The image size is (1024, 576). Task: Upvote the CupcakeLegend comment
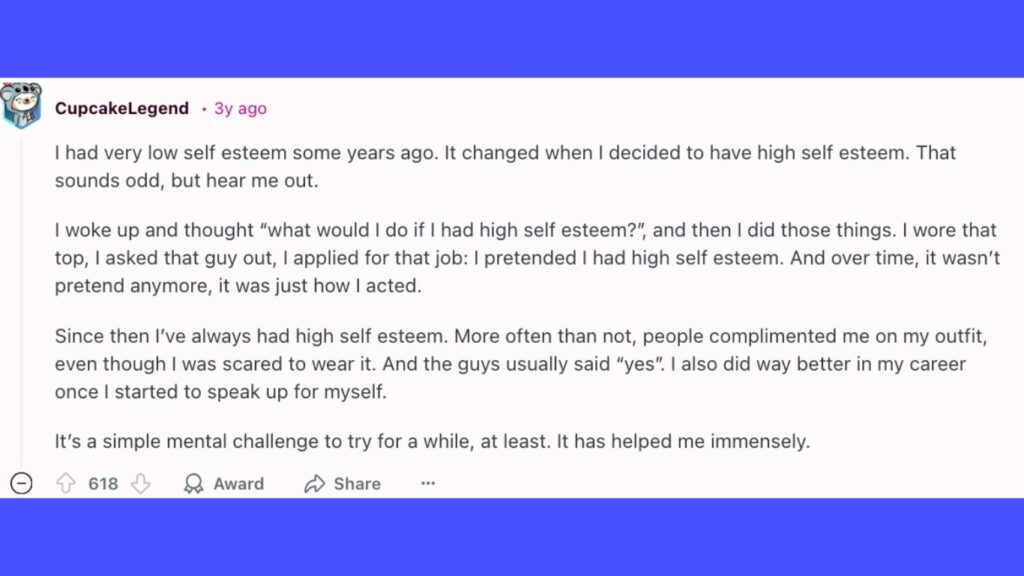pos(66,484)
